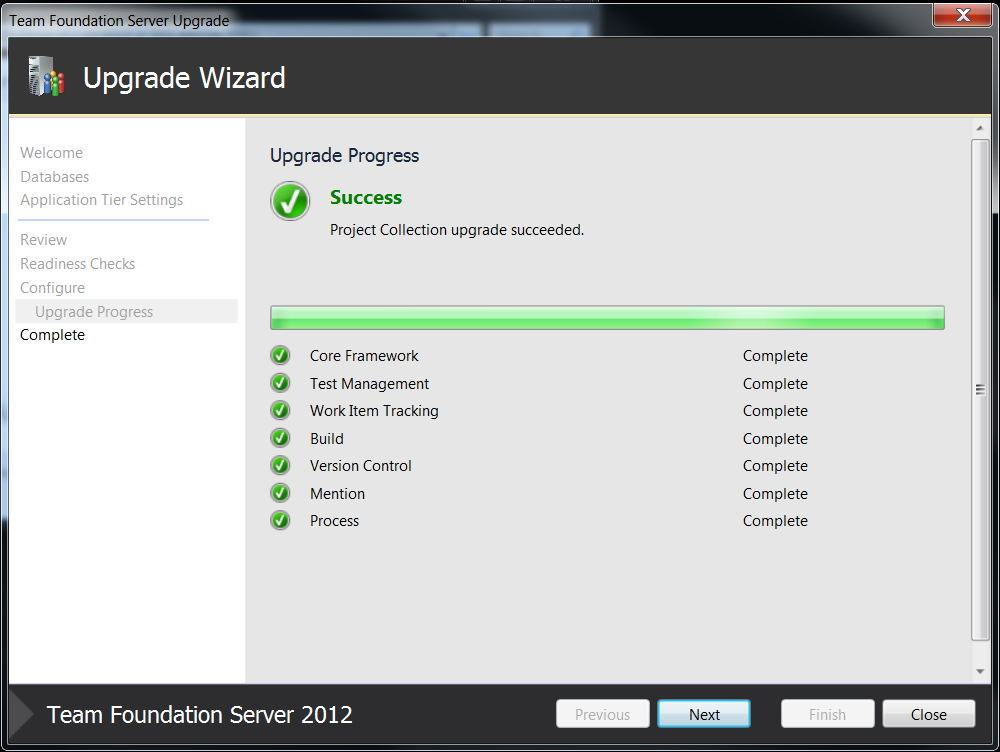Click Complete status for Build
Viewport: 1000px width, 752px height.
click(775, 439)
